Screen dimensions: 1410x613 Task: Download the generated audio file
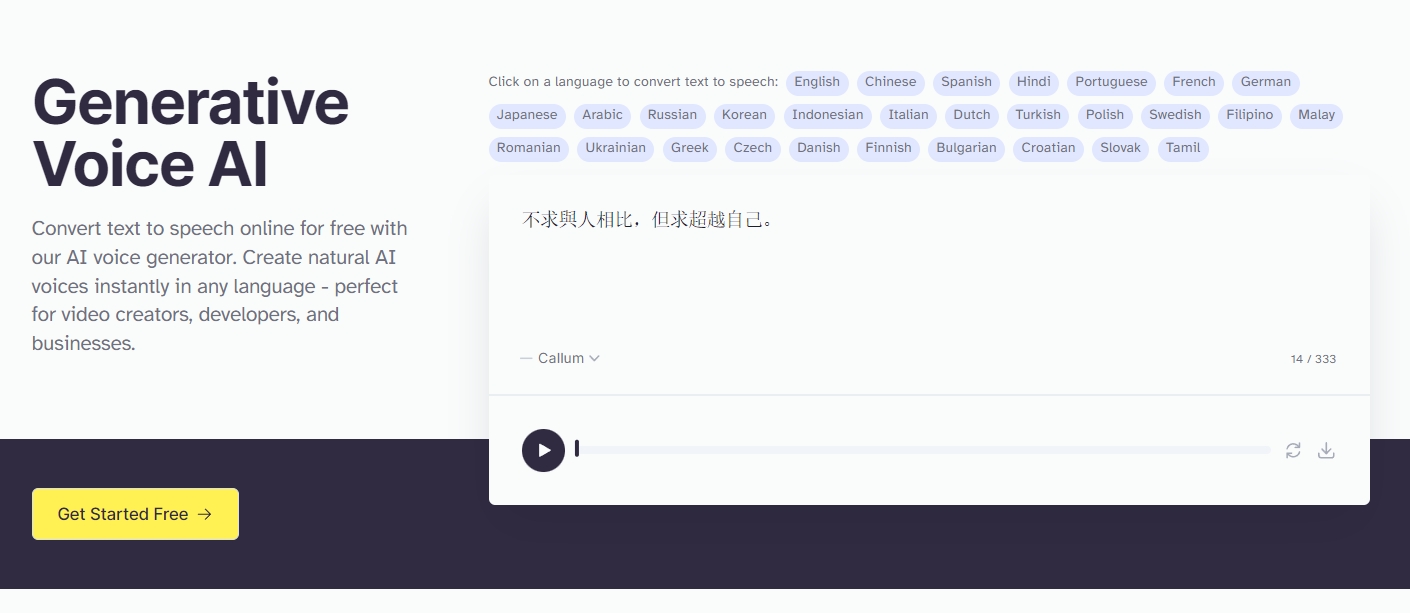click(1326, 450)
